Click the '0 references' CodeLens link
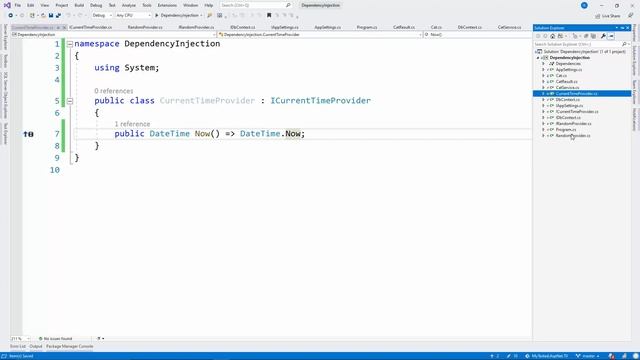640x360 pixels. pos(113,91)
